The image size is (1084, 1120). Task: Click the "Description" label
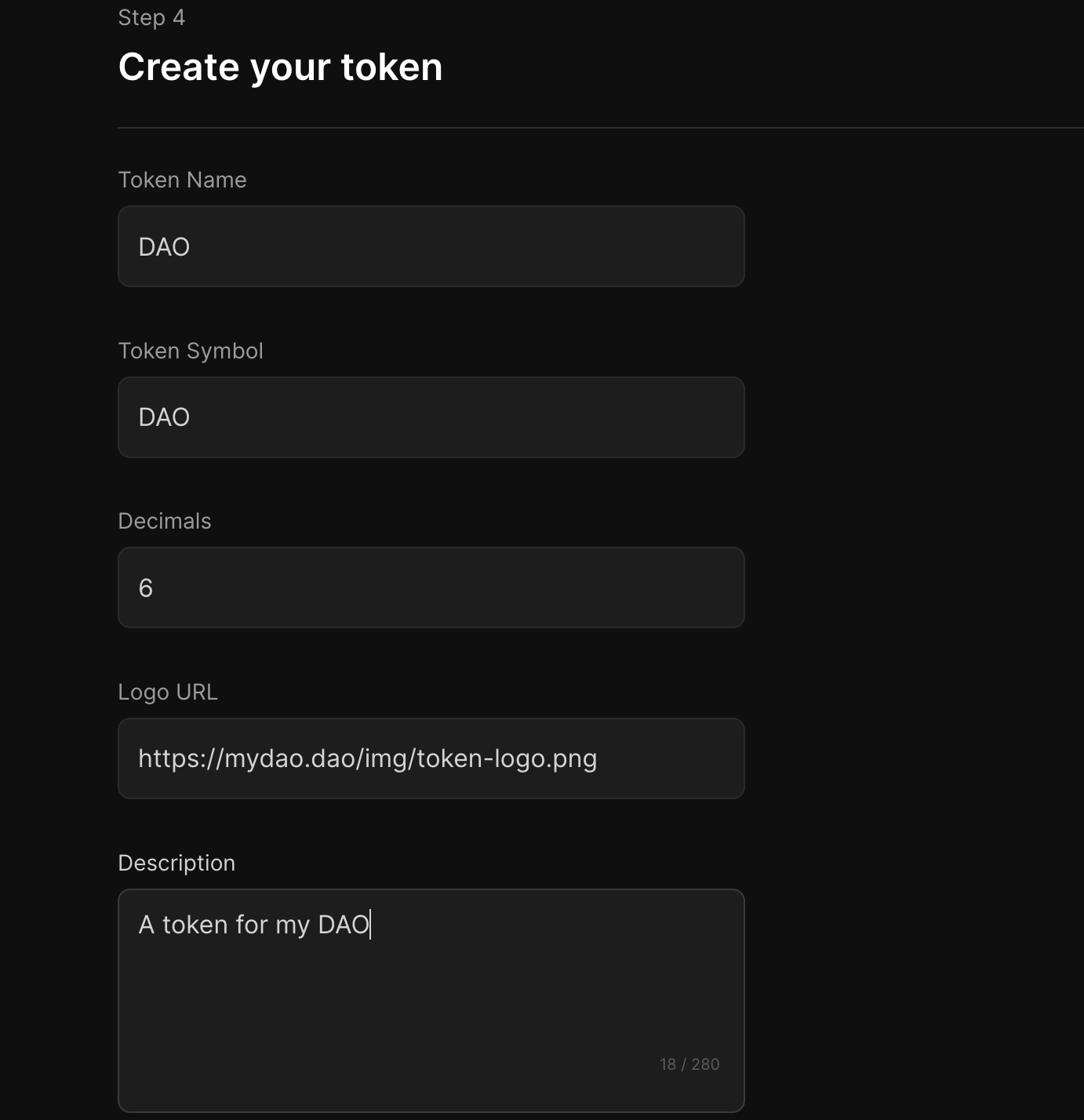(176, 863)
